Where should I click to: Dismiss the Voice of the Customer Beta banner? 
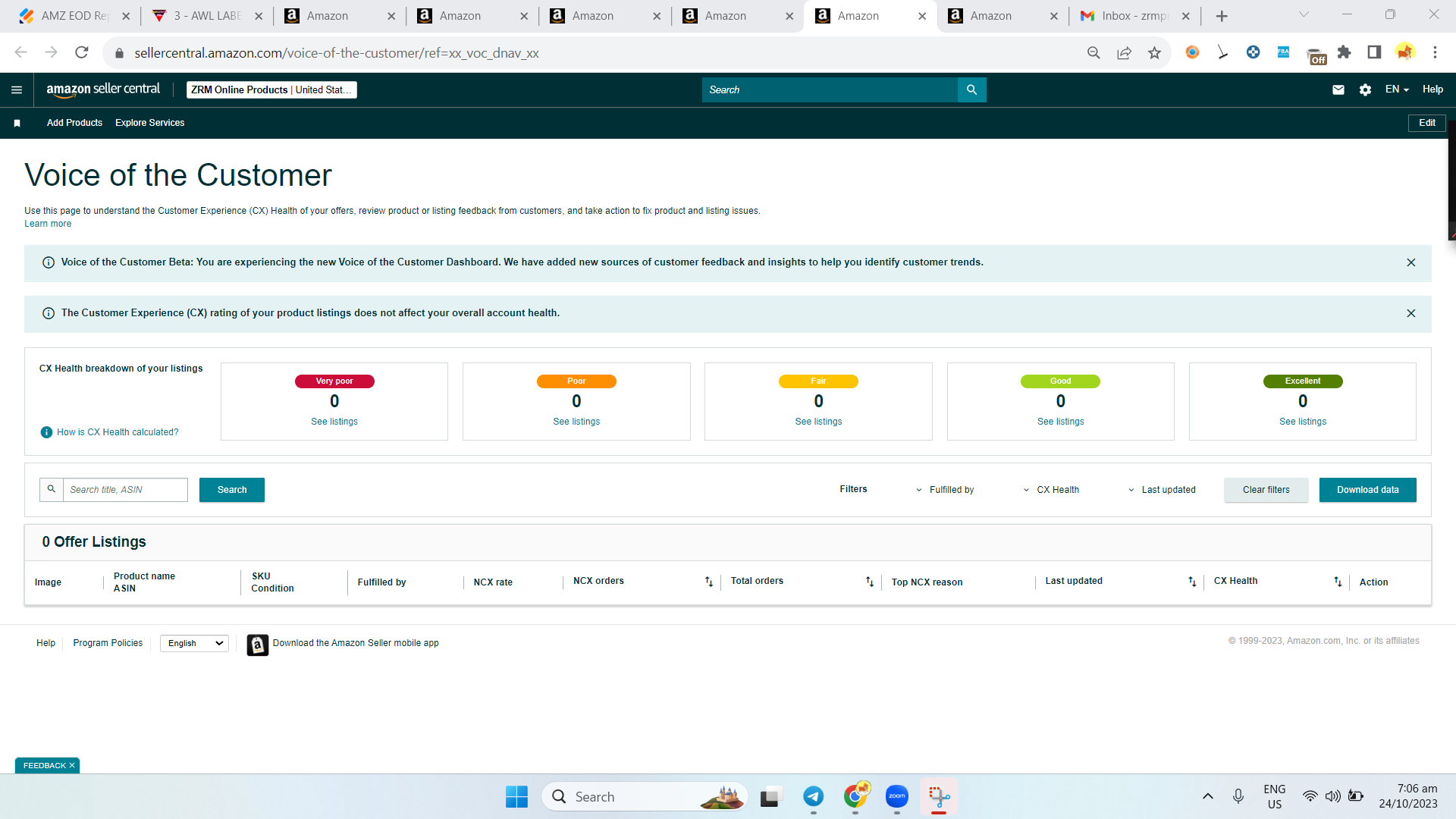pos(1411,262)
